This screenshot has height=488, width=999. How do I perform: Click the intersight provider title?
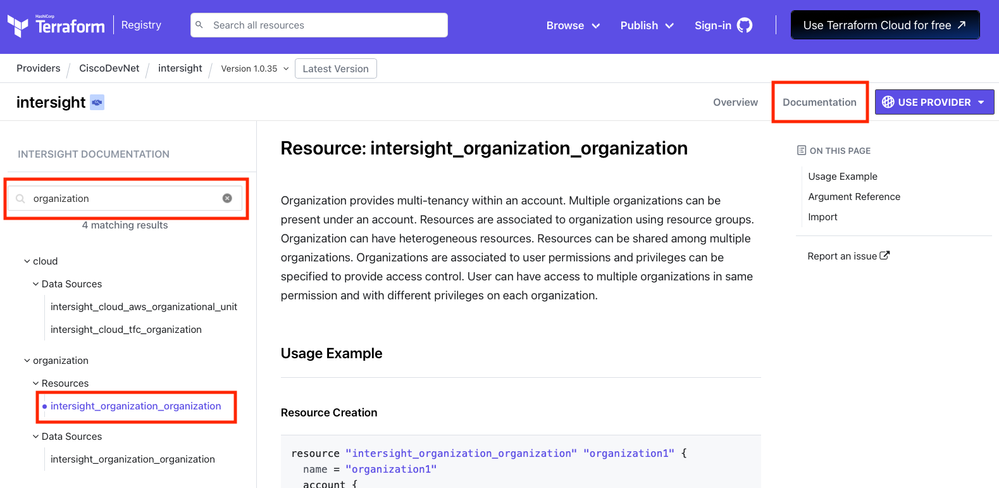(x=51, y=102)
